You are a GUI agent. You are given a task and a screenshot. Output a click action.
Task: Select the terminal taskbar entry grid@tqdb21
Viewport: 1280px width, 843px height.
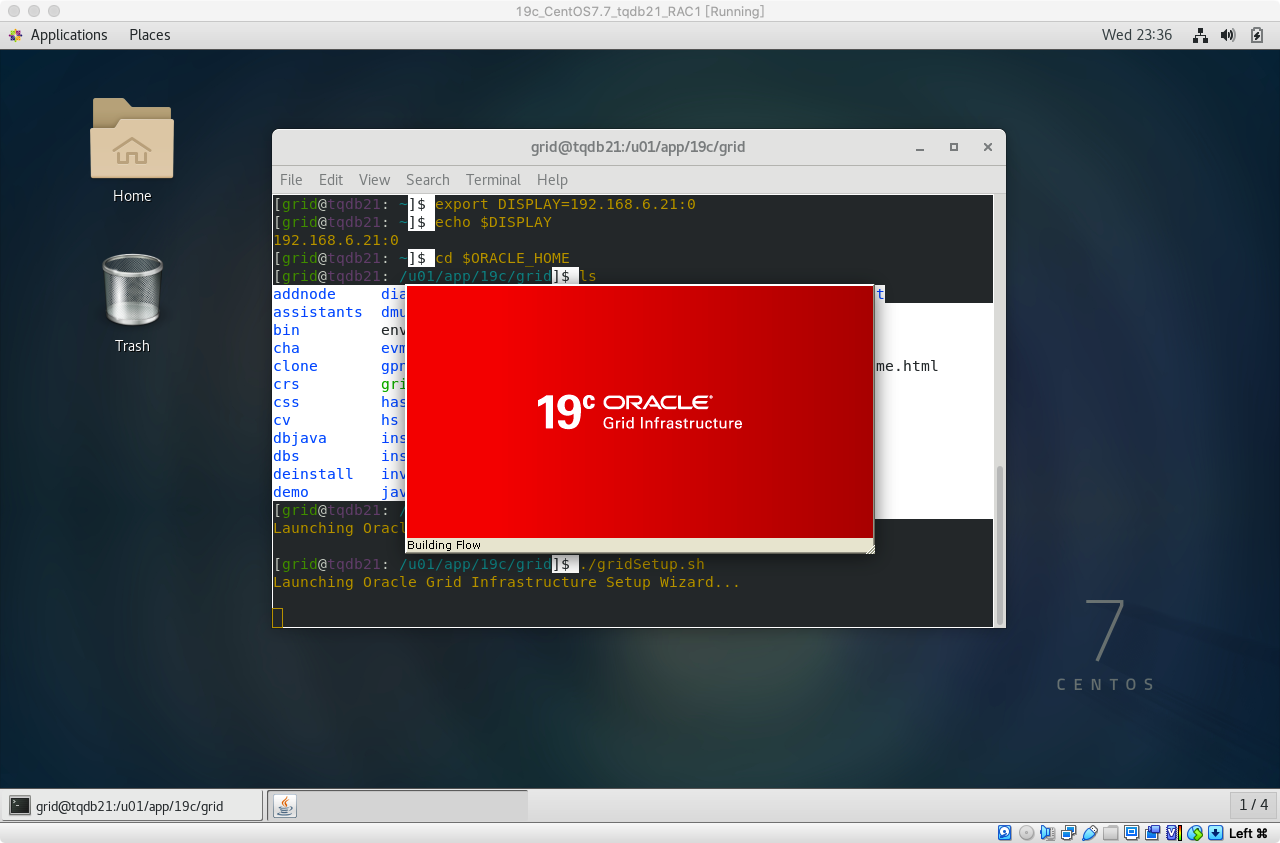133,806
